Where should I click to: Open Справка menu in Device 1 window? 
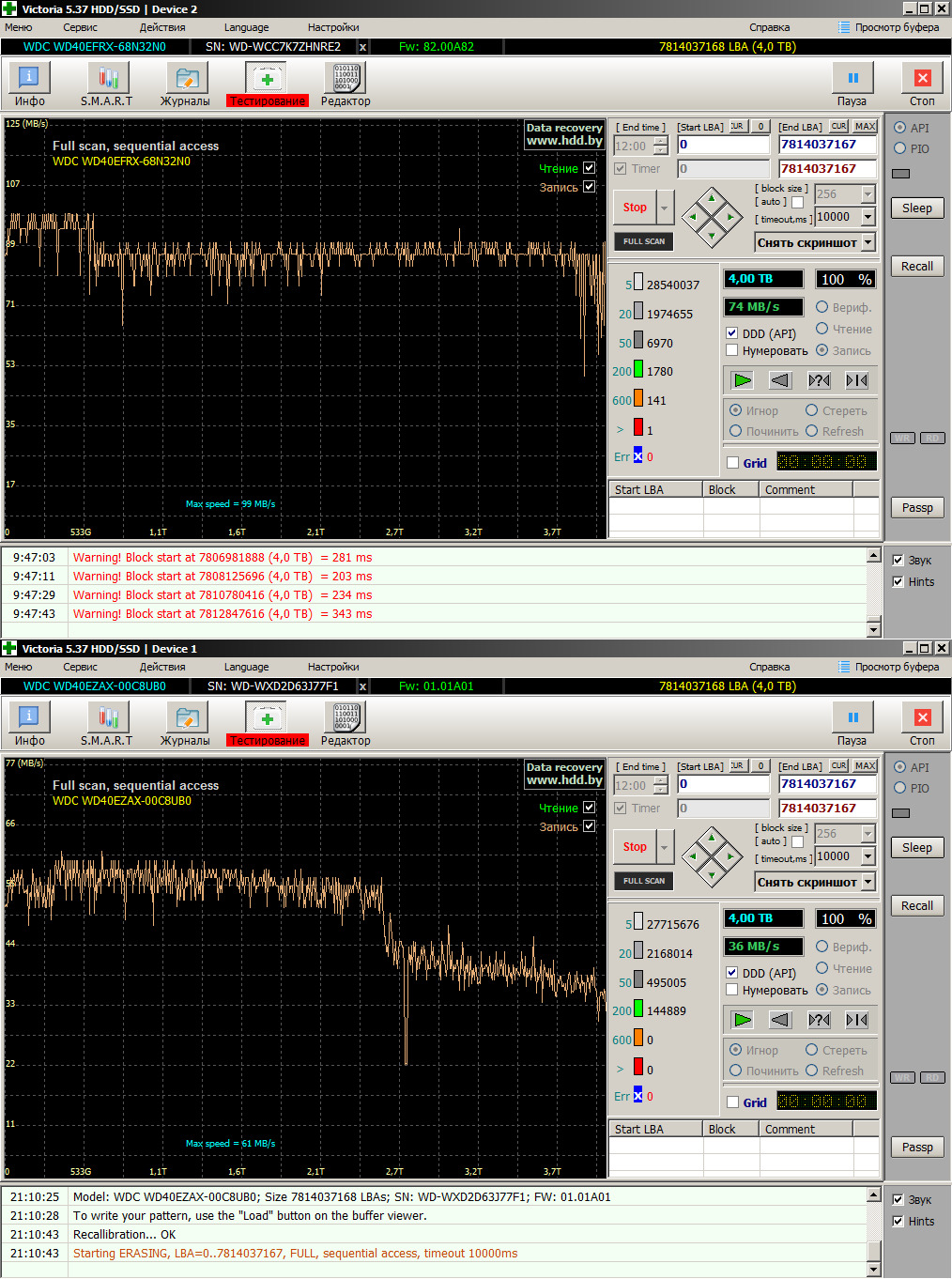(770, 667)
